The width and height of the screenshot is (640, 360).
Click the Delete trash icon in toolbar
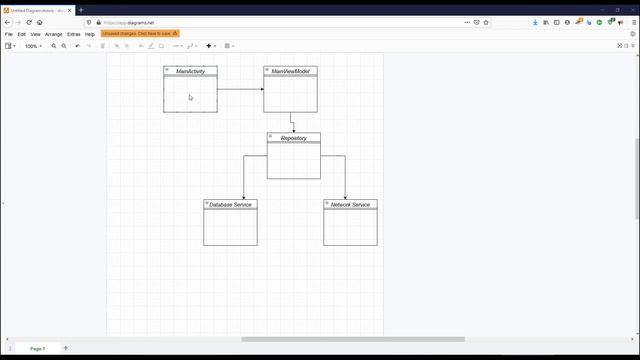coord(102,46)
